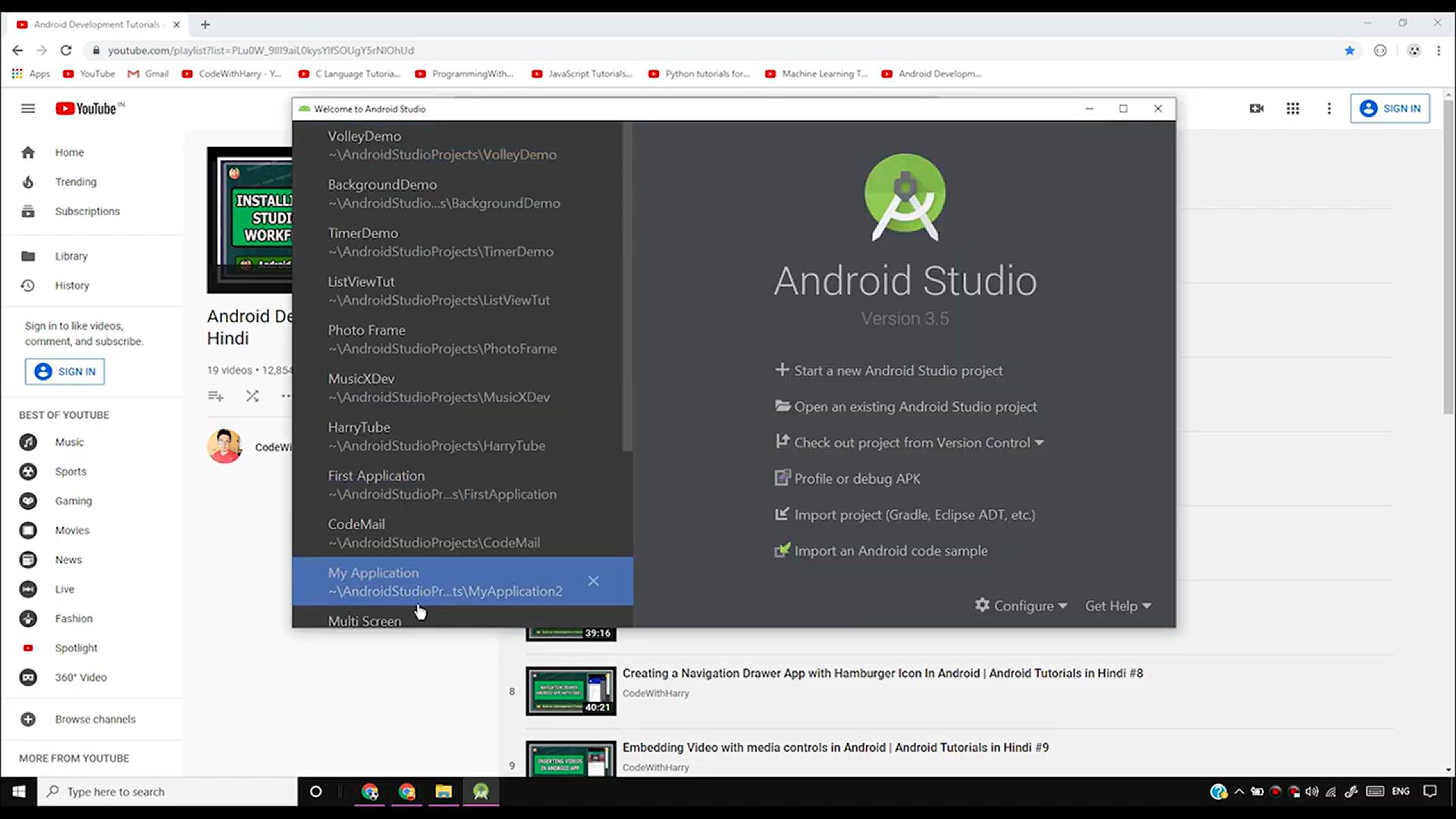Start a new Android Studio project
The height and width of the screenshot is (819, 1456).
tap(889, 371)
